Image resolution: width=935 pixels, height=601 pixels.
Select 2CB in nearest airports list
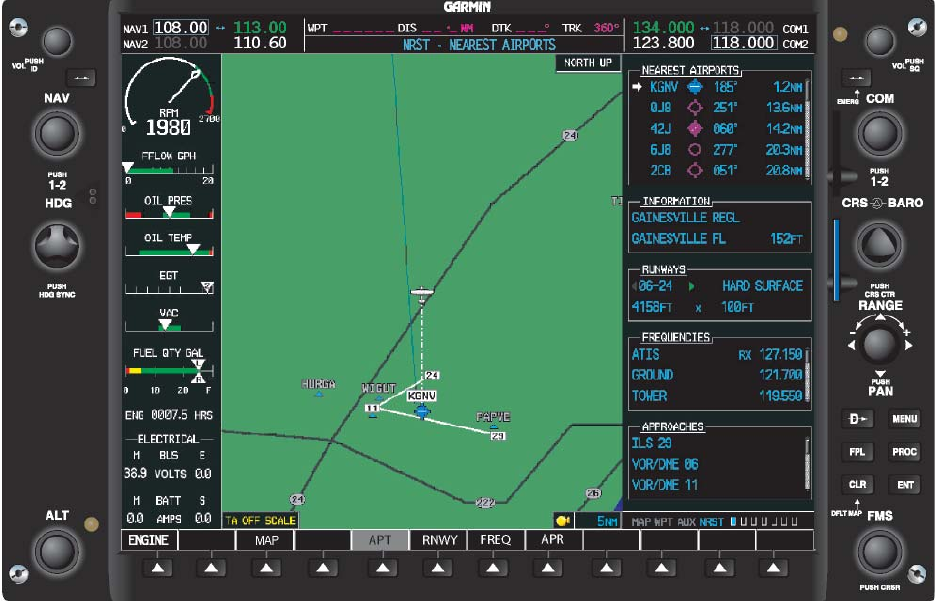661,171
